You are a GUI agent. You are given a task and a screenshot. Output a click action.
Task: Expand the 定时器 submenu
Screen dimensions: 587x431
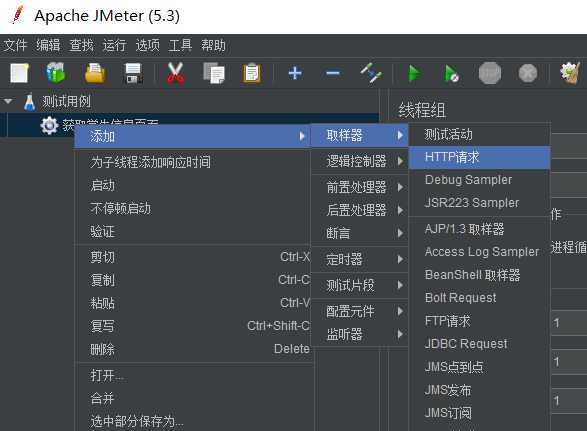point(359,259)
